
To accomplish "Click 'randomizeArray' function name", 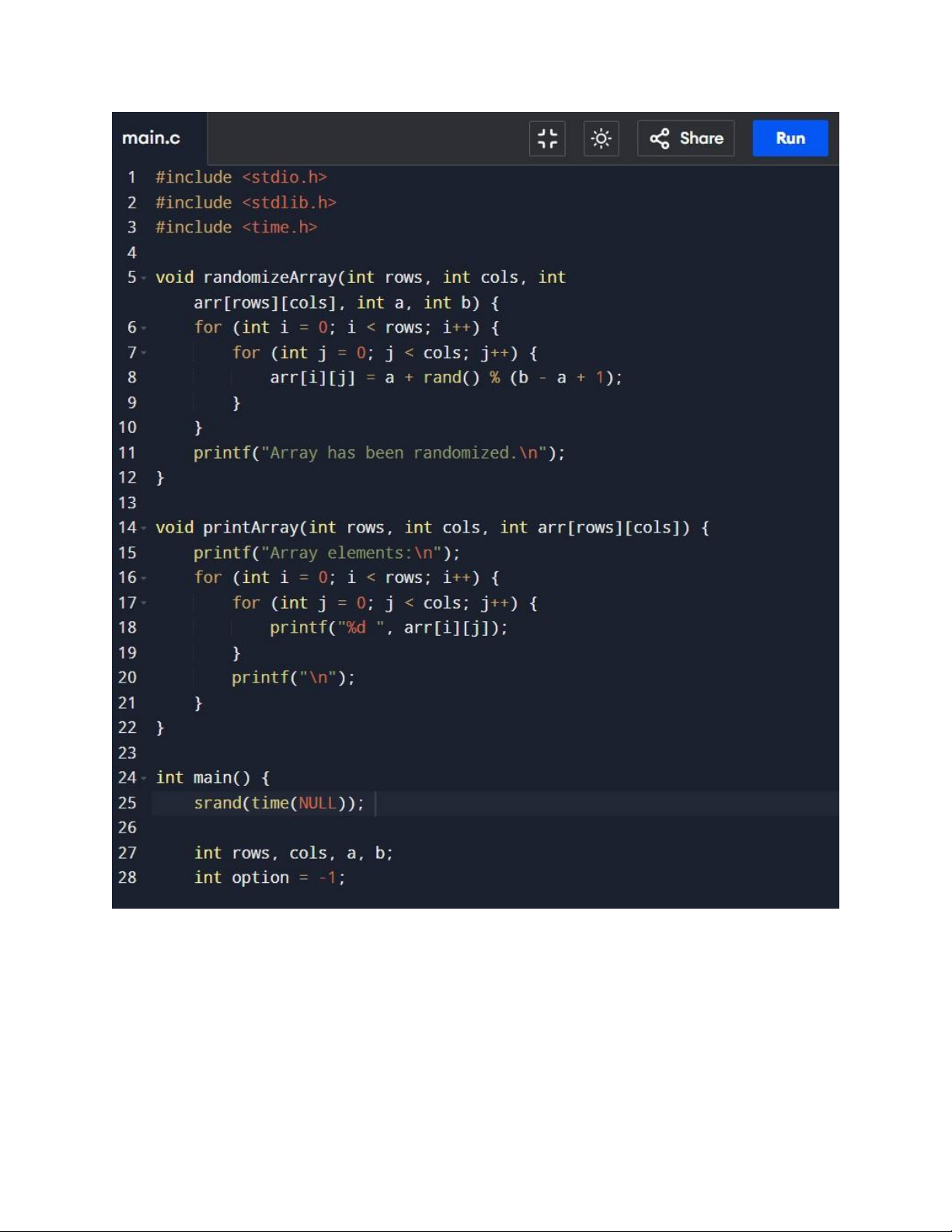I will pos(270,277).
